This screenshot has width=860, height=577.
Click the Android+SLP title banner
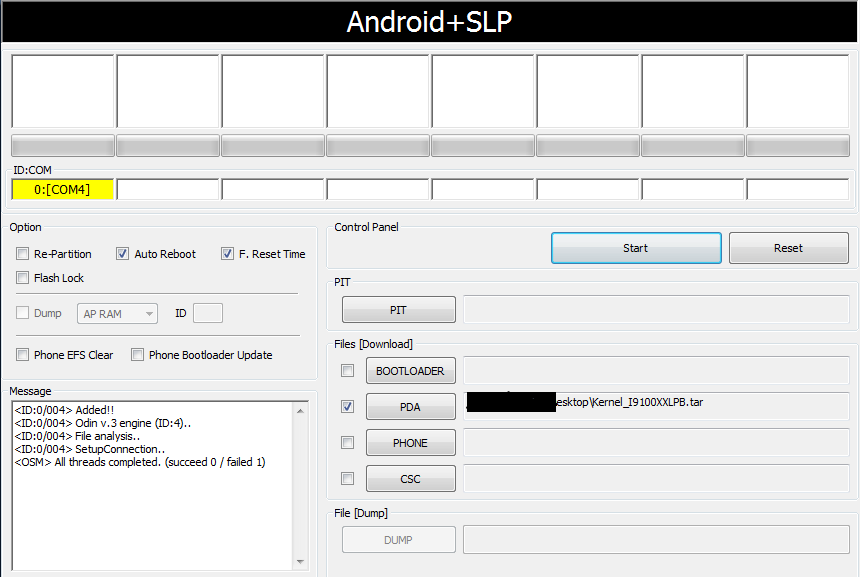[429, 22]
